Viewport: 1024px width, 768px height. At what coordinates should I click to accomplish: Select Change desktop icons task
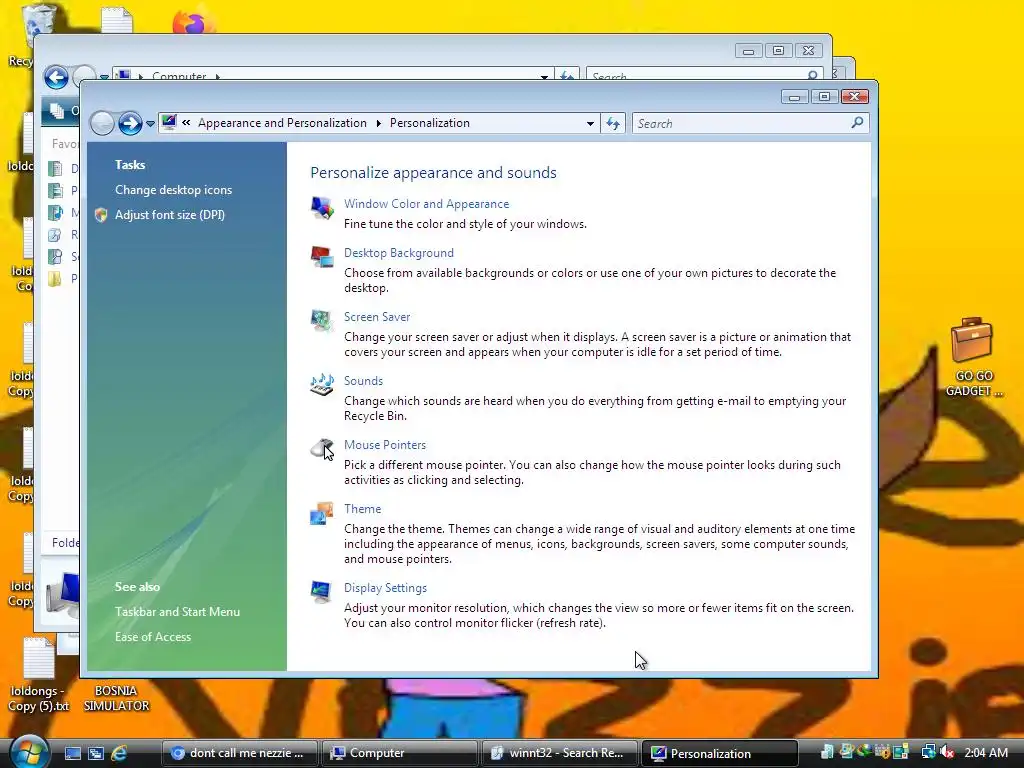173,190
